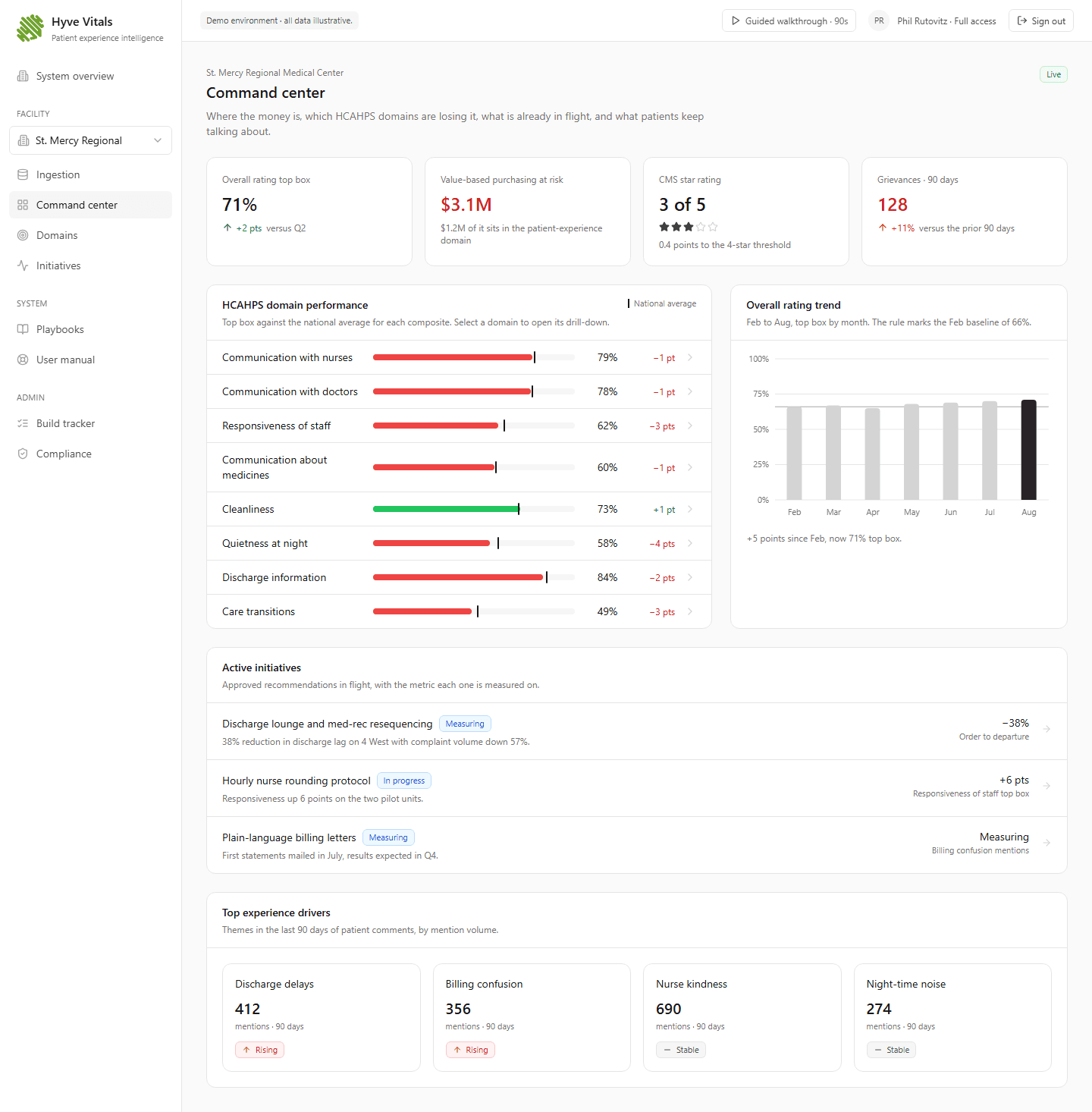The image size is (1092, 1112).
Task: Click the Command center grid icon
Action: click(23, 205)
